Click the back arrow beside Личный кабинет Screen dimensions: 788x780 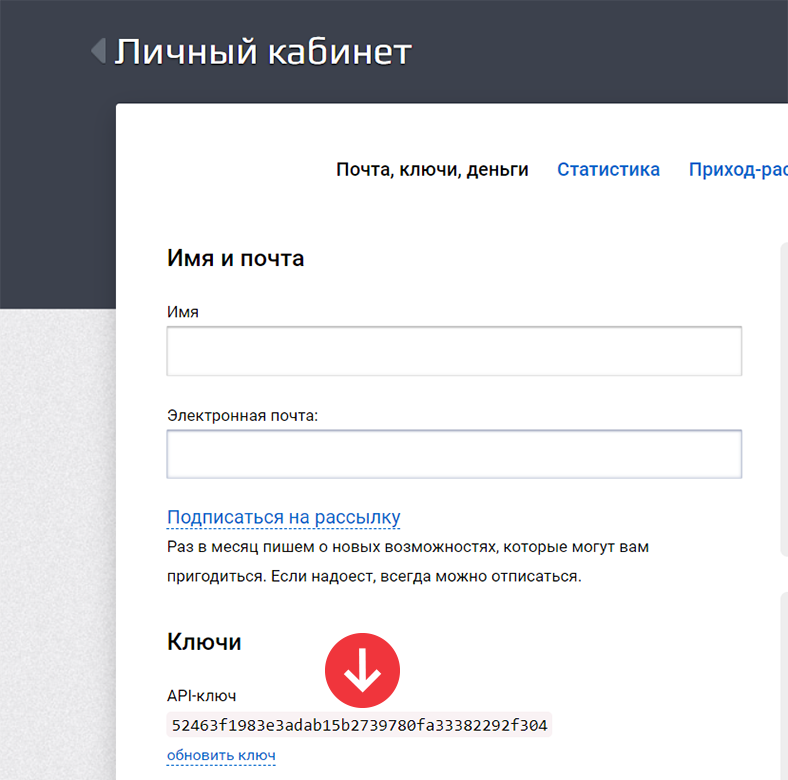[x=98, y=51]
